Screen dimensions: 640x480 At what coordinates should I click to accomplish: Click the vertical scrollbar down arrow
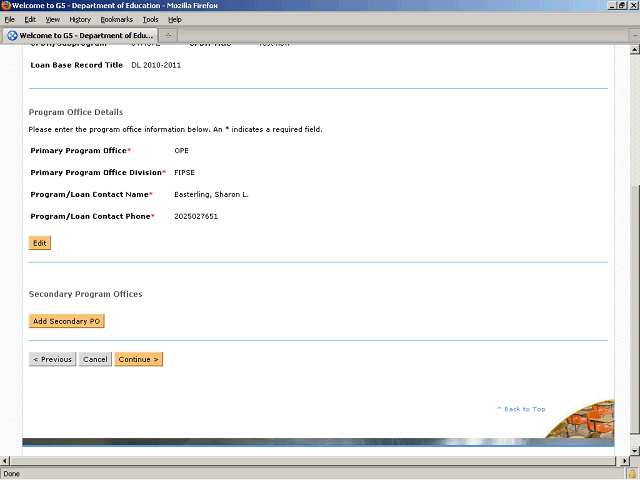pos(634,451)
